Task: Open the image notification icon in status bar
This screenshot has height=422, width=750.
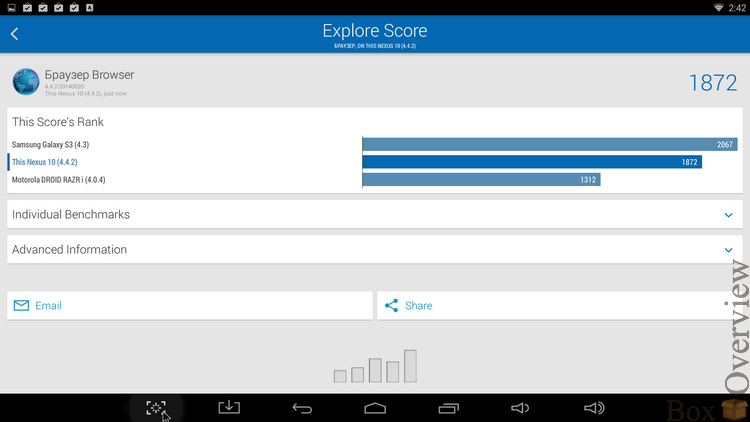Action: pyautogui.click(x=11, y=8)
